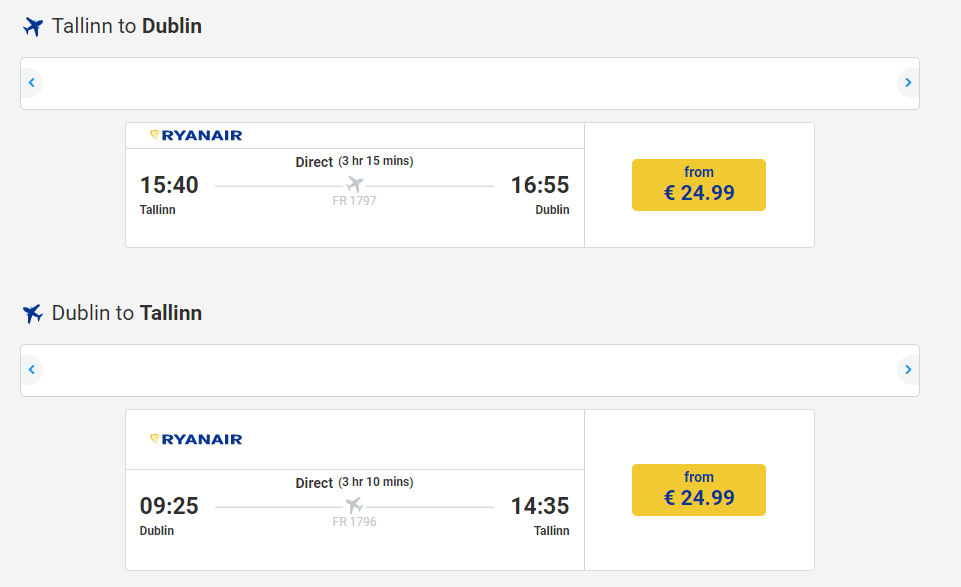Screen dimensions: 961x587
Task: Click the landing plane icon beside Dublin to Tallinn
Action: pos(33,314)
